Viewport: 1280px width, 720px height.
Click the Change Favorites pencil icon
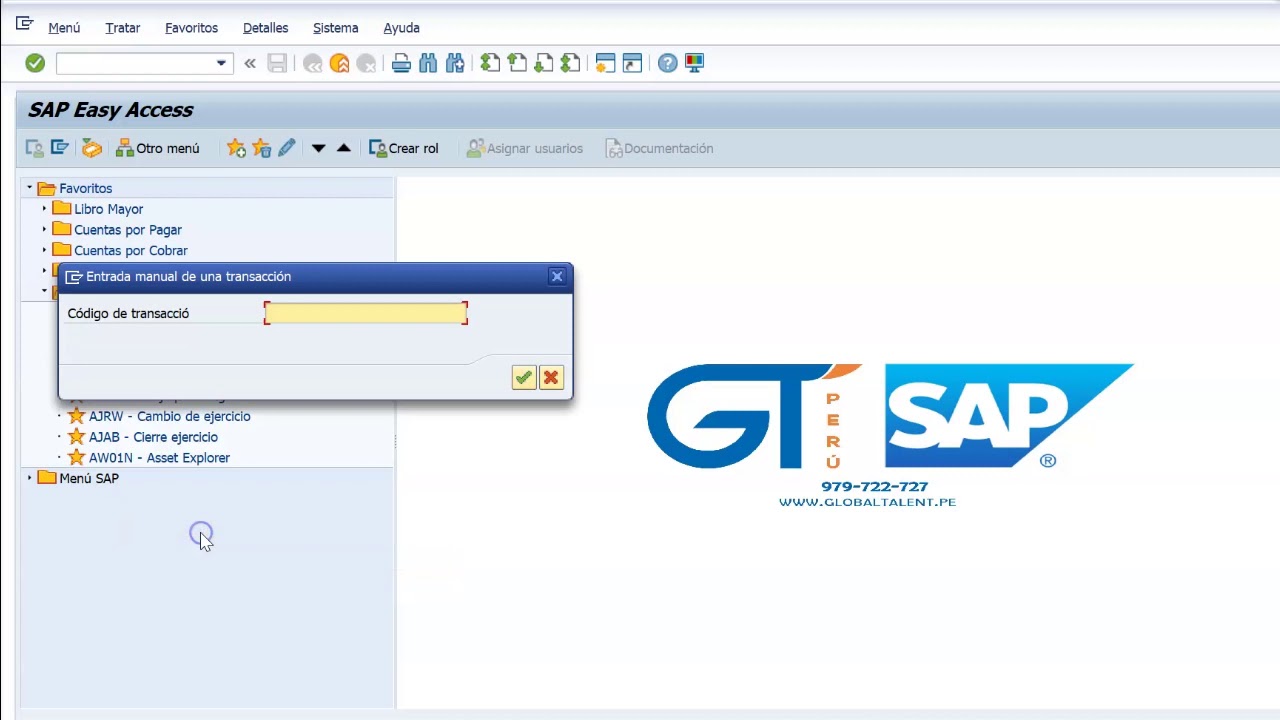click(287, 148)
